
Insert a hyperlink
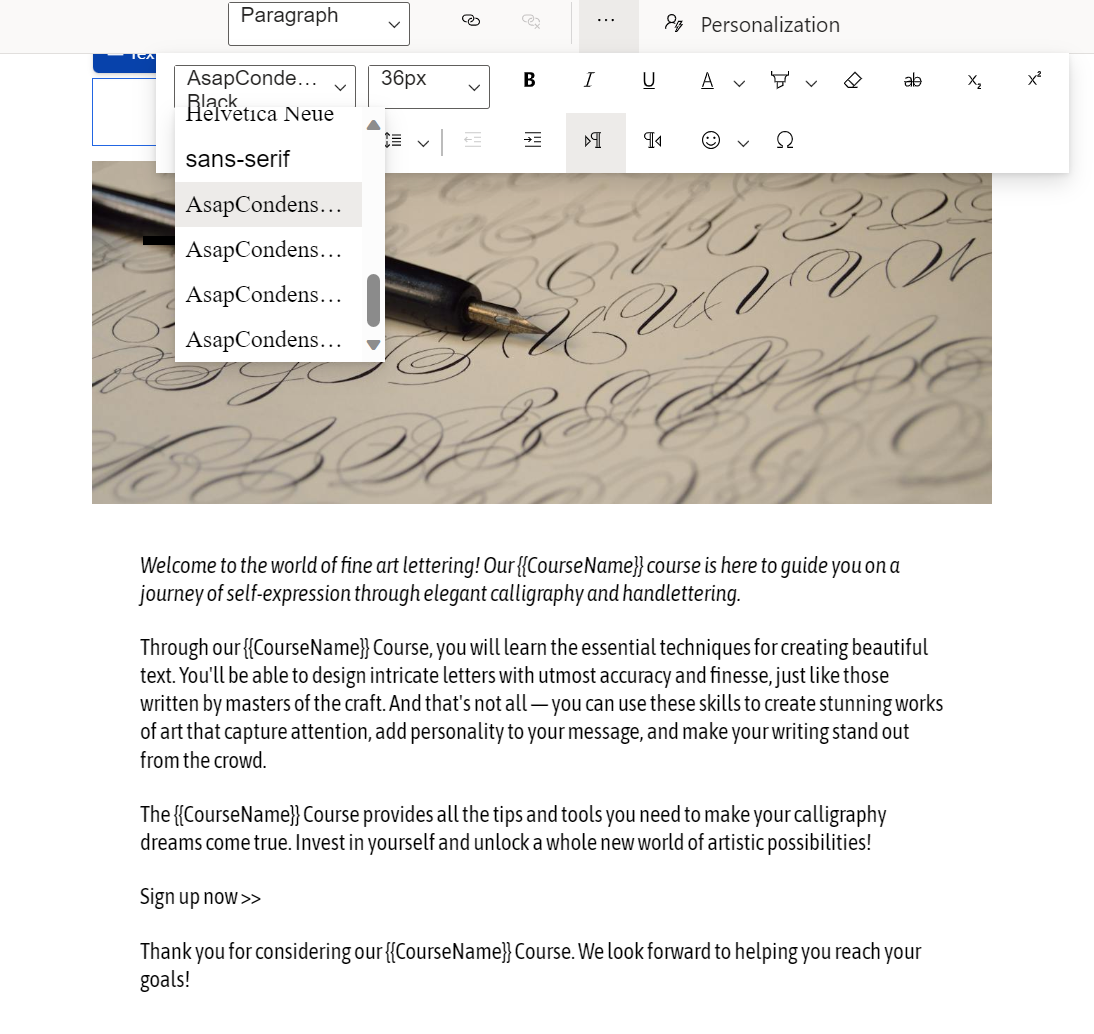(x=470, y=20)
